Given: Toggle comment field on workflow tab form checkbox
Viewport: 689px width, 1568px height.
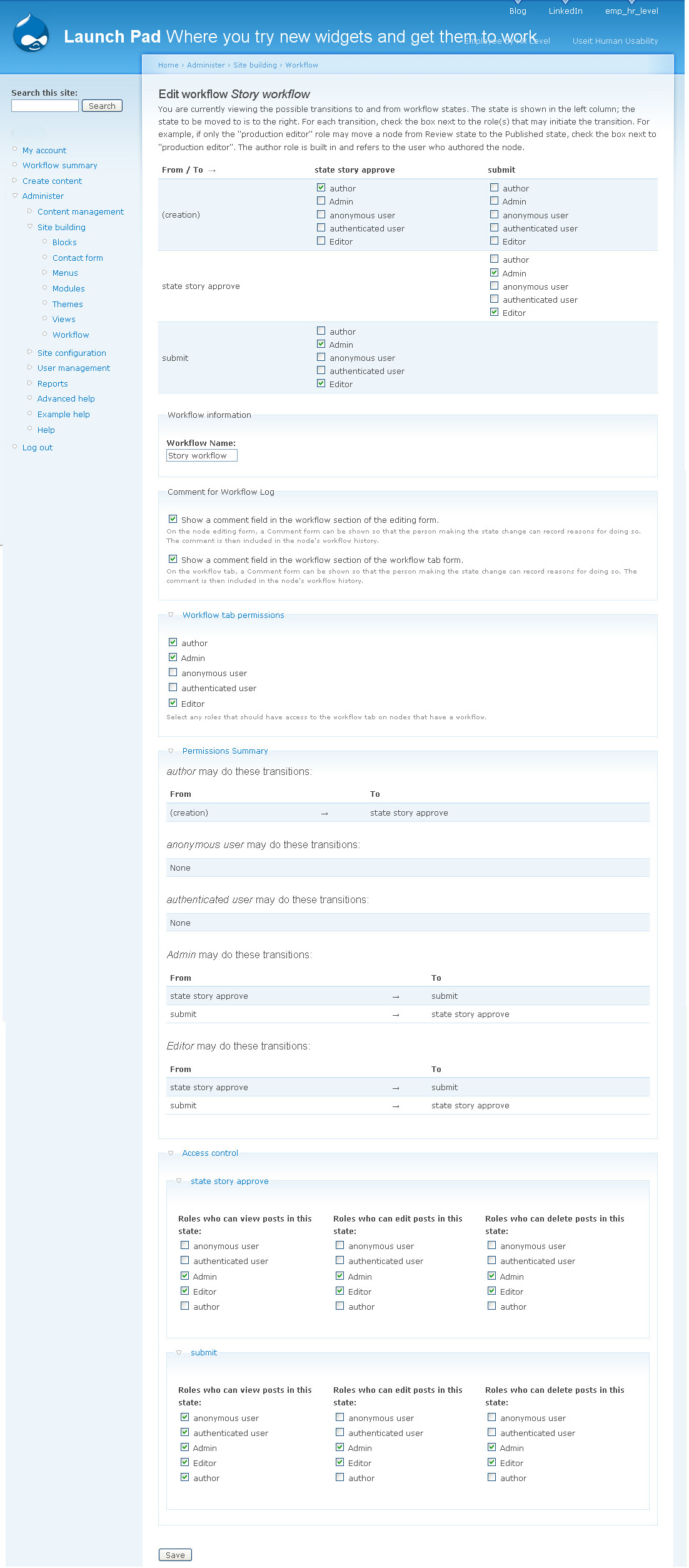Looking at the screenshot, I should pos(173,559).
